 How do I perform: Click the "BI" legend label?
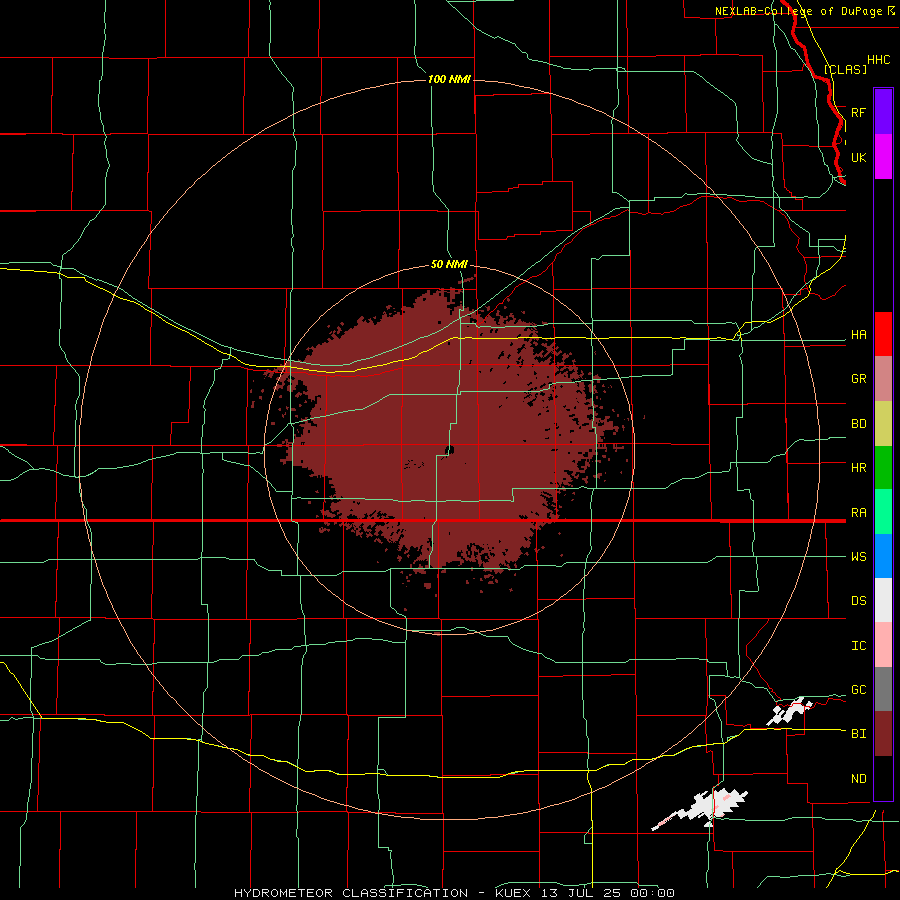point(858,734)
